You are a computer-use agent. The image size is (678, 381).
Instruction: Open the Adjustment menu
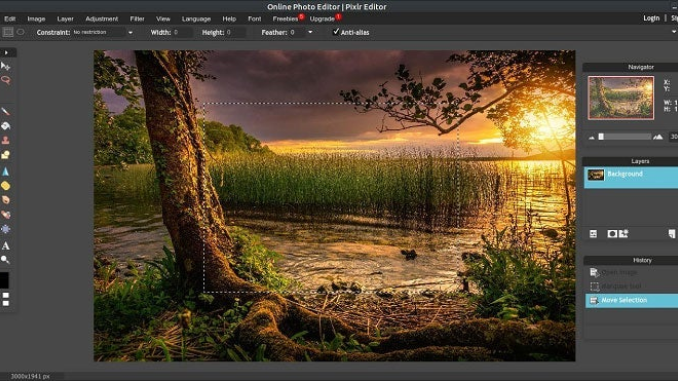102,19
